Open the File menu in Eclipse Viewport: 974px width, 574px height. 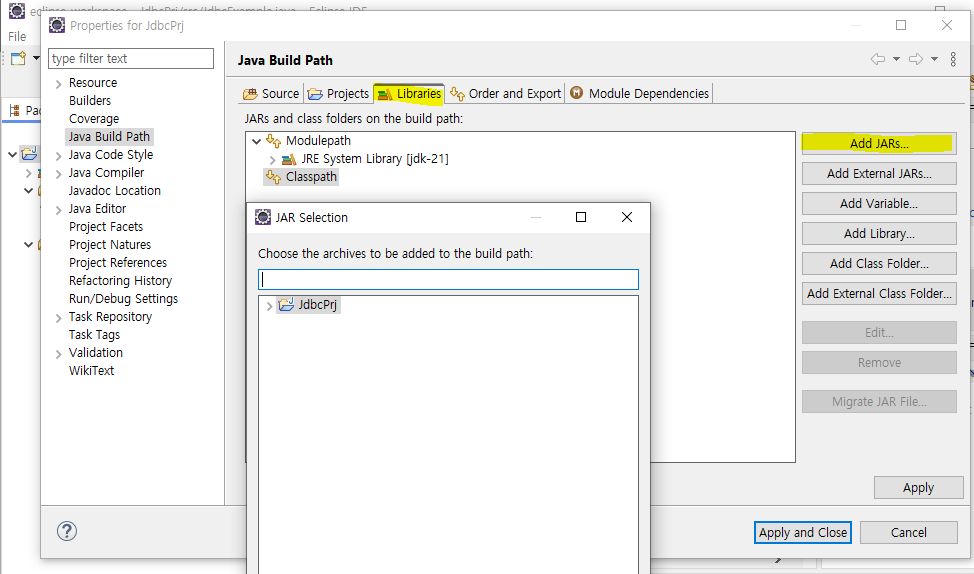17,37
